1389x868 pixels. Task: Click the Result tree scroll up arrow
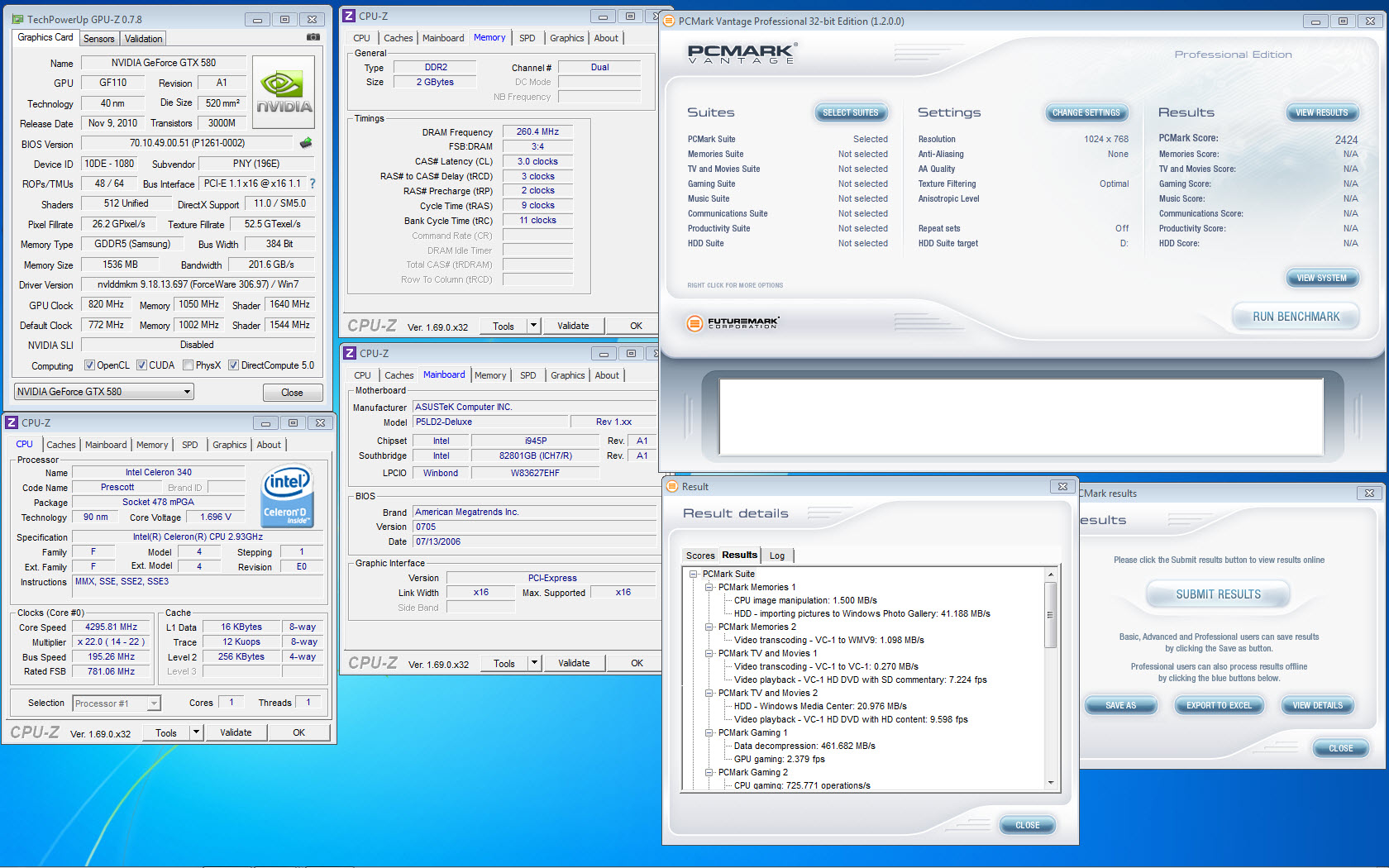click(1051, 574)
